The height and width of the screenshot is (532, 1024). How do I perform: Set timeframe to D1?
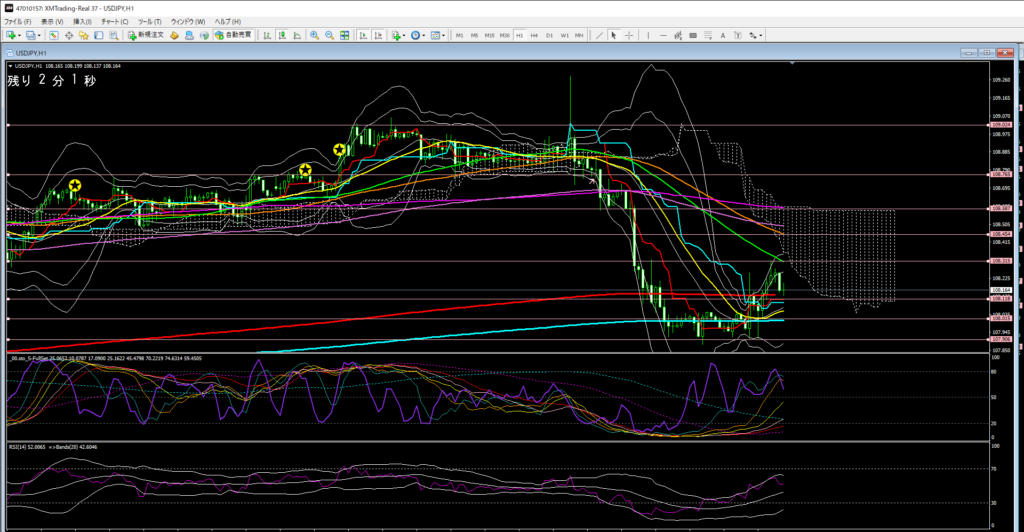click(x=549, y=35)
